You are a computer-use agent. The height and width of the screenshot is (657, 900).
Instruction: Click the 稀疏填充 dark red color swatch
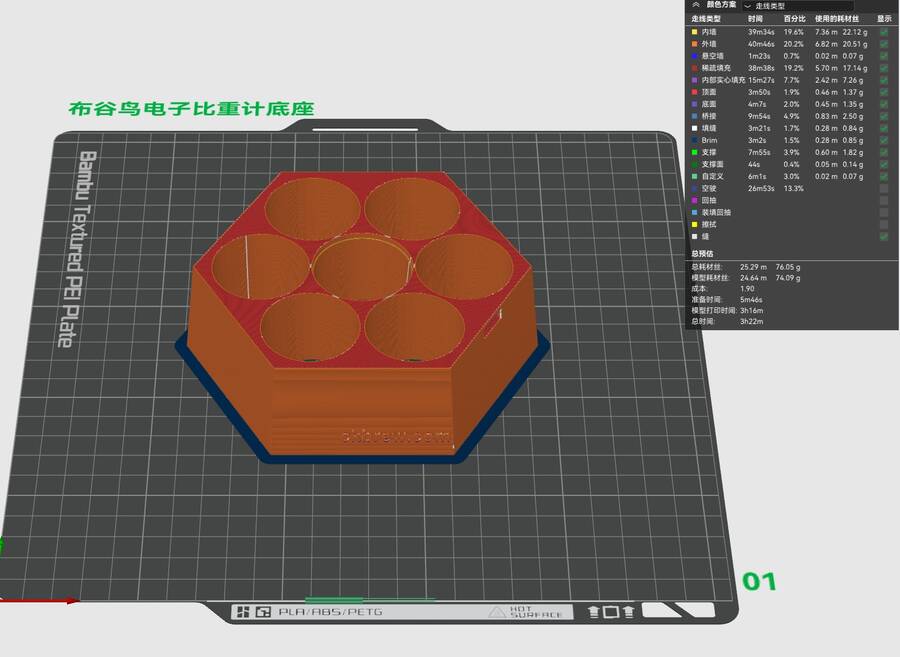pos(694,68)
